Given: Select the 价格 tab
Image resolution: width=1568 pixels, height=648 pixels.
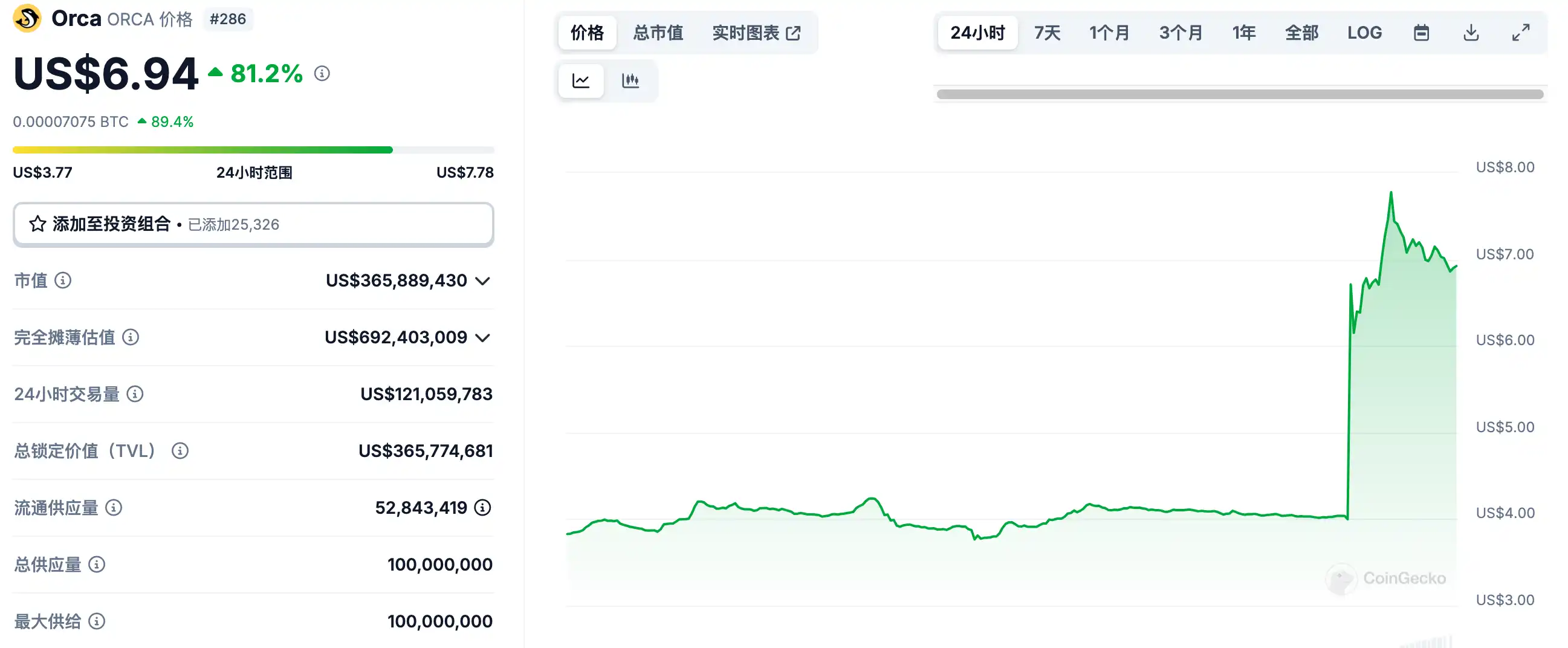Looking at the screenshot, I should (587, 33).
